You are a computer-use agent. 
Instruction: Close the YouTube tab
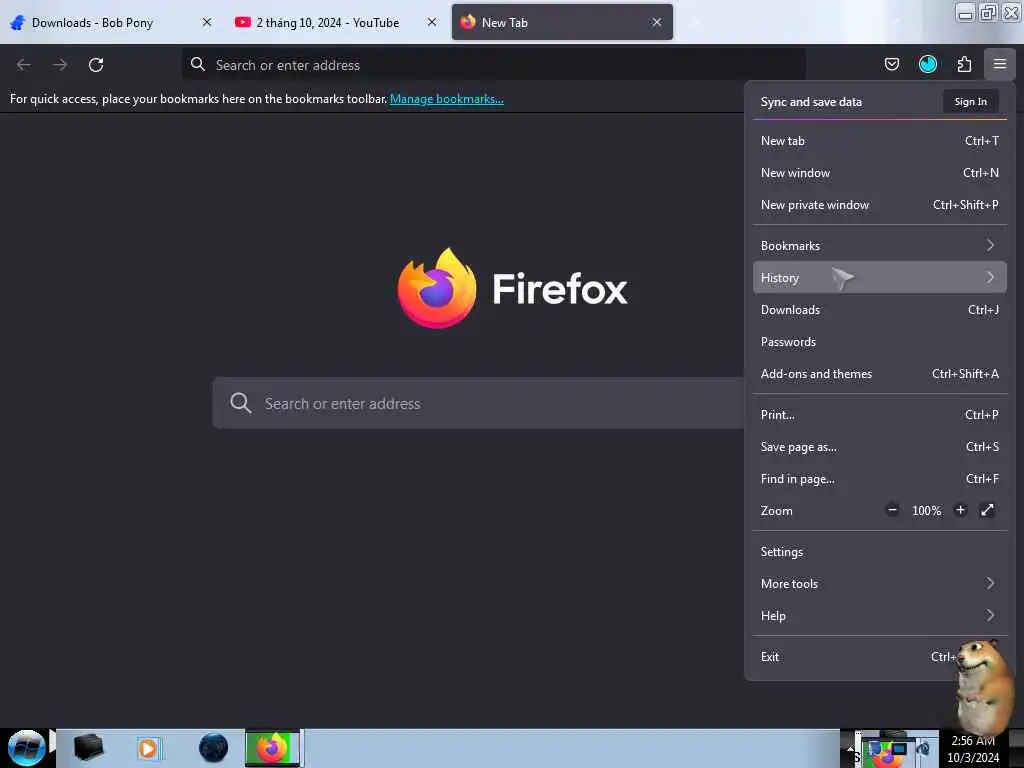click(x=432, y=22)
